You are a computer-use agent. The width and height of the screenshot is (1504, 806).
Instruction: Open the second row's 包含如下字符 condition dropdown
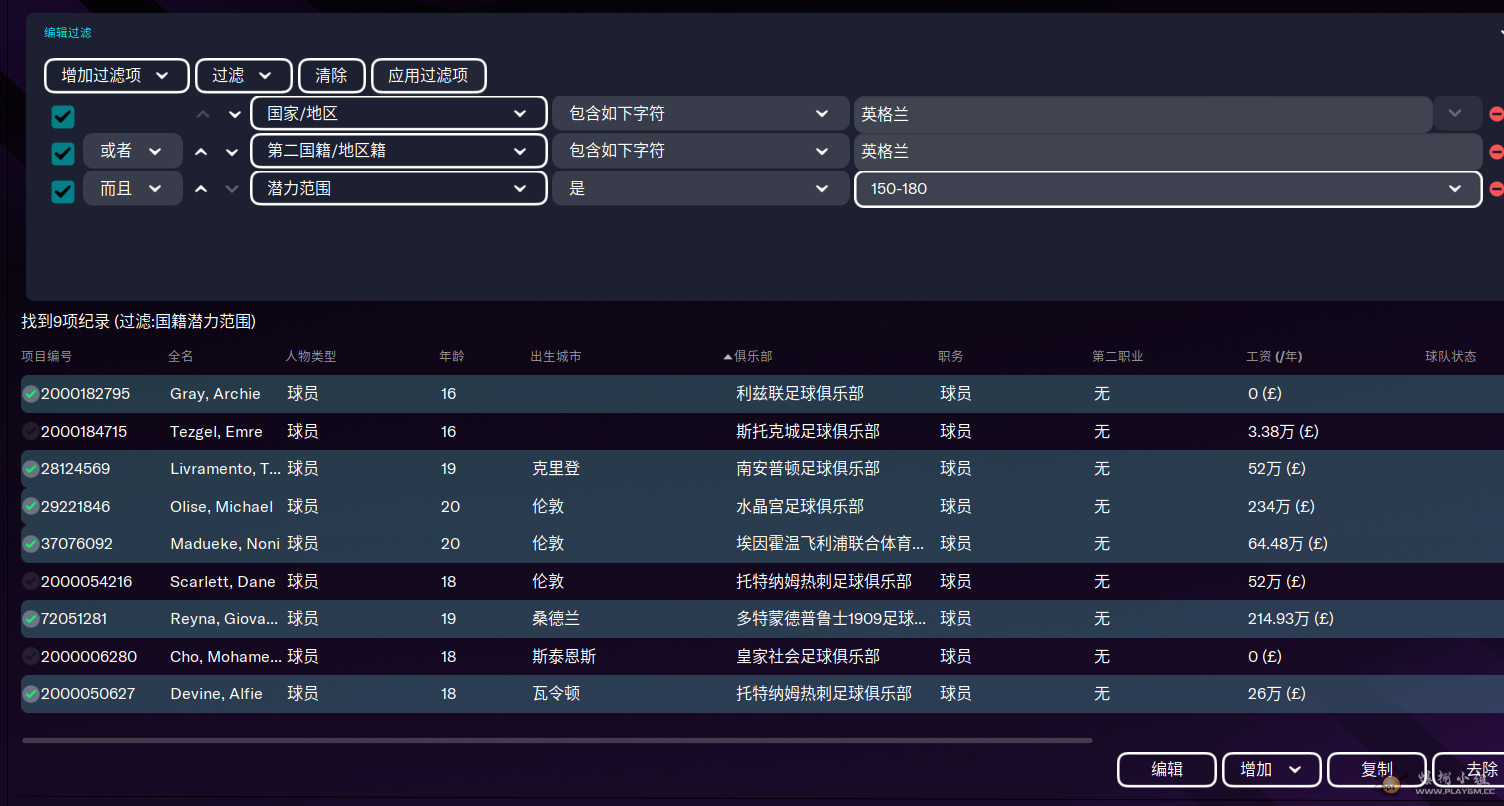pos(701,151)
